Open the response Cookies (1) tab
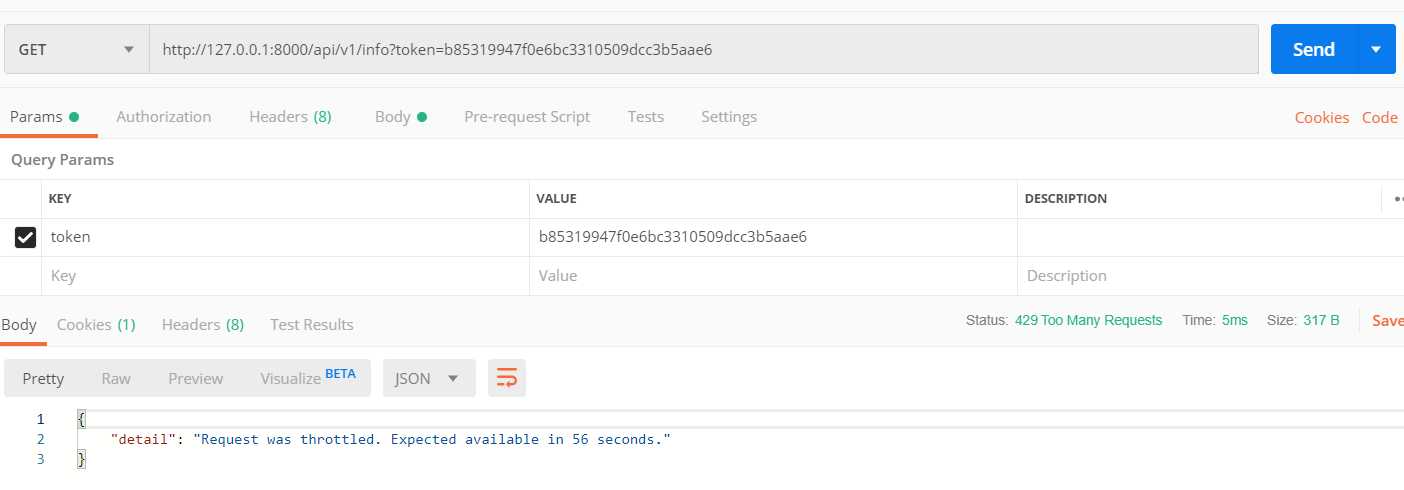1404x490 pixels. point(96,325)
